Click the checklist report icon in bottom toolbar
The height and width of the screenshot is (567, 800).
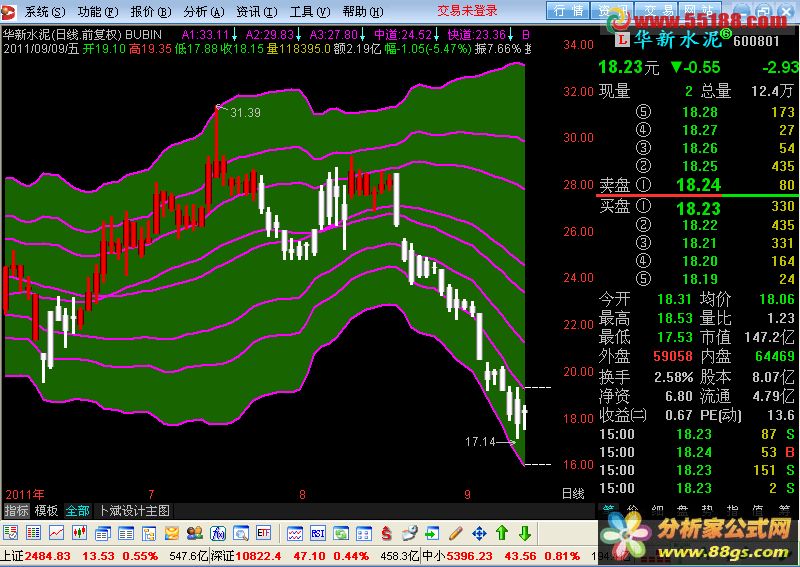pyautogui.click(x=10, y=533)
